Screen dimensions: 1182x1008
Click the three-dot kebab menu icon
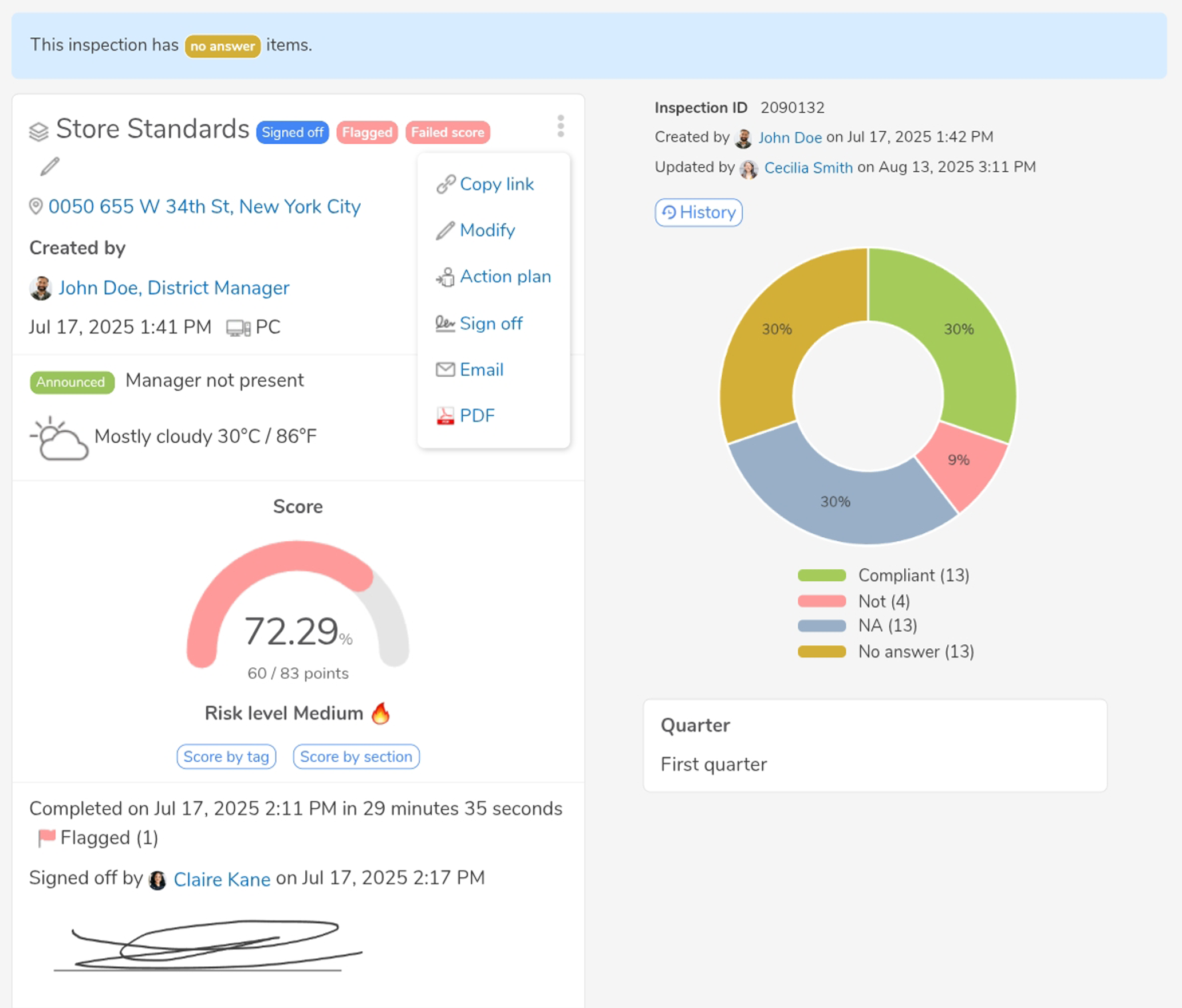click(x=561, y=126)
